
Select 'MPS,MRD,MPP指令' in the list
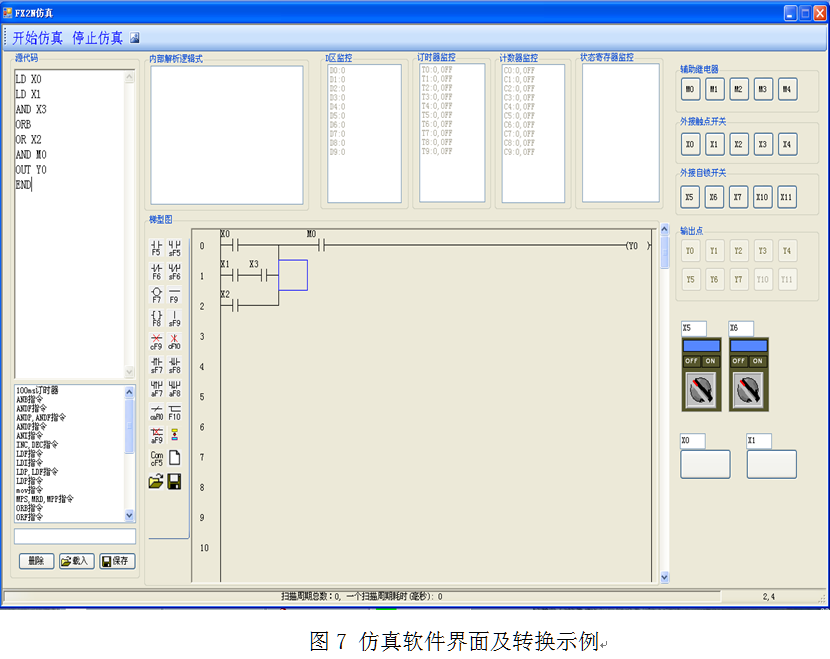pos(45,499)
